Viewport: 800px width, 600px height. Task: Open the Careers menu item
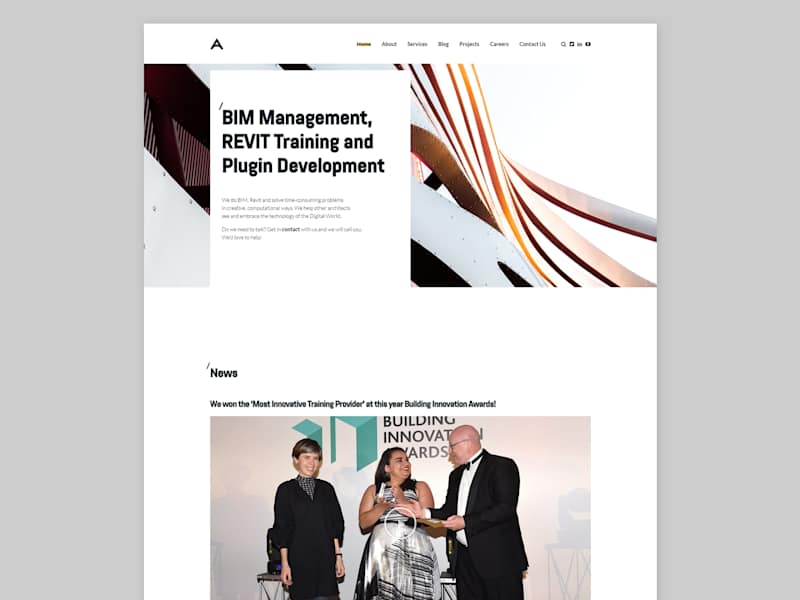point(499,44)
